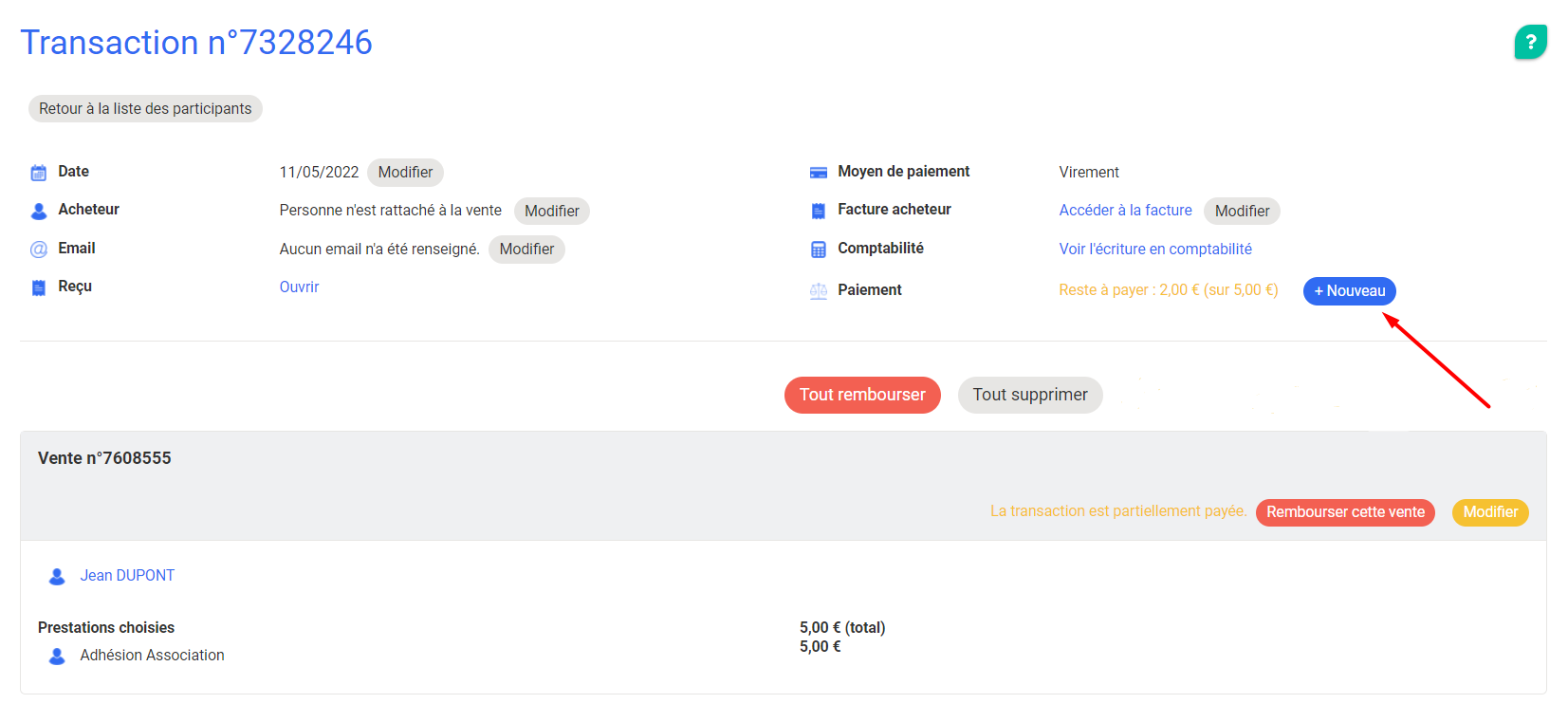Click the calculator icon by Comptabilité

(x=819, y=250)
